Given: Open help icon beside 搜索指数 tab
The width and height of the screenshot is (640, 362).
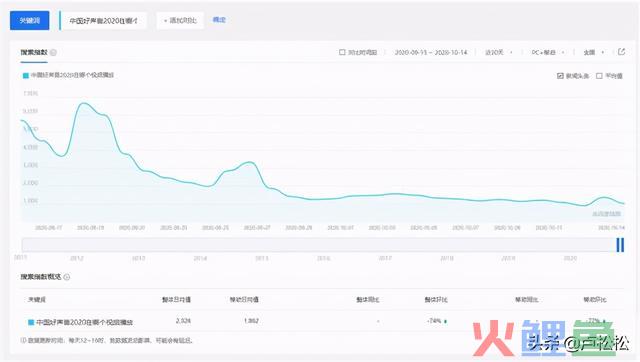Looking at the screenshot, I should 53,53.
